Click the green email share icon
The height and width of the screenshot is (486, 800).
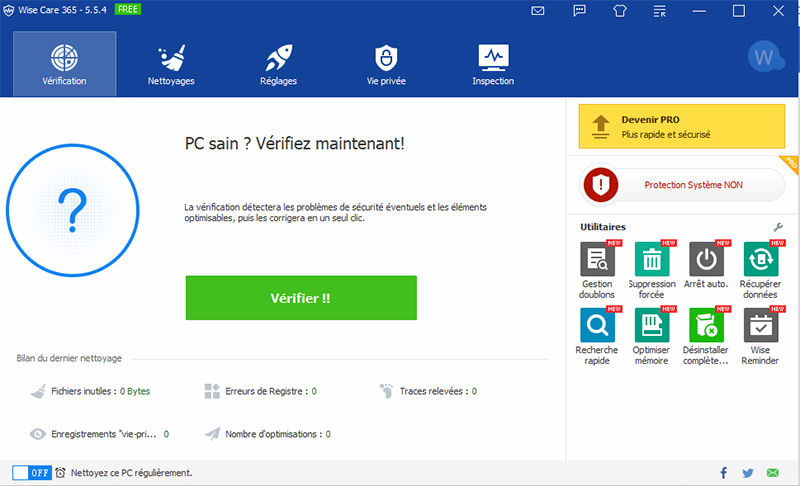click(x=773, y=473)
